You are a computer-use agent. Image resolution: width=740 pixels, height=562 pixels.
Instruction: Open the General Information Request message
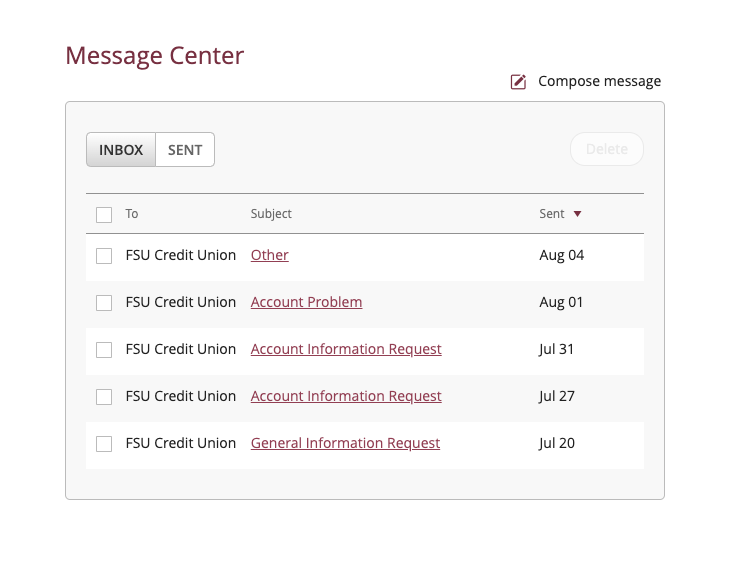pyautogui.click(x=345, y=444)
